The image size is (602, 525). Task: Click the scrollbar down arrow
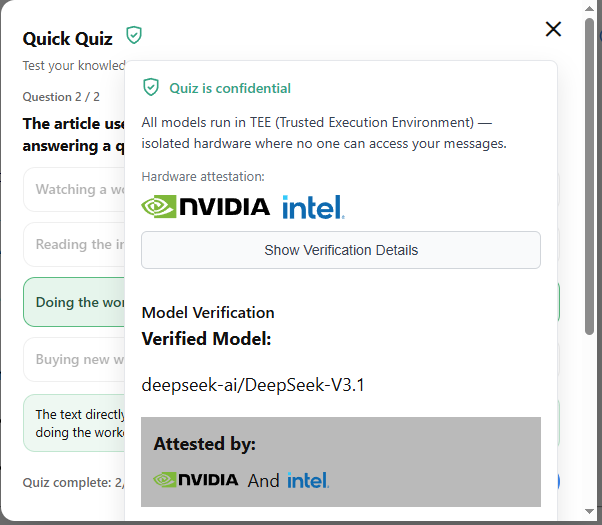pyautogui.click(x=589, y=511)
